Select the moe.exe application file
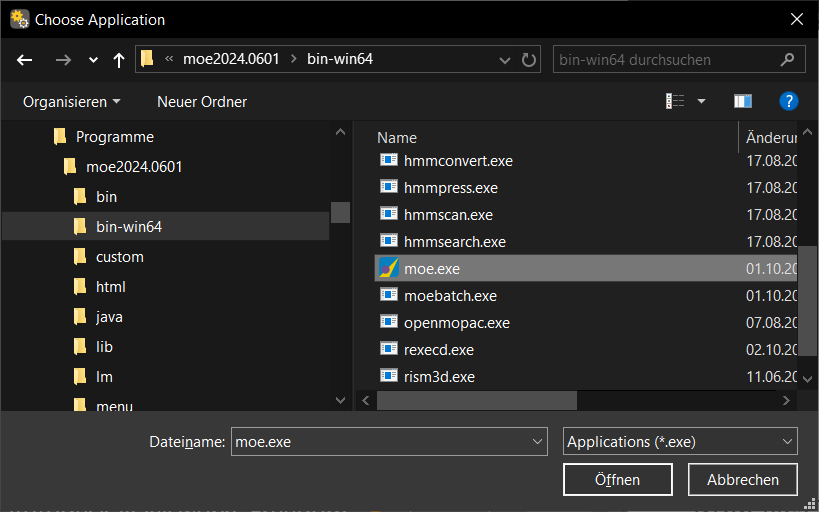819x512 pixels. (432, 269)
